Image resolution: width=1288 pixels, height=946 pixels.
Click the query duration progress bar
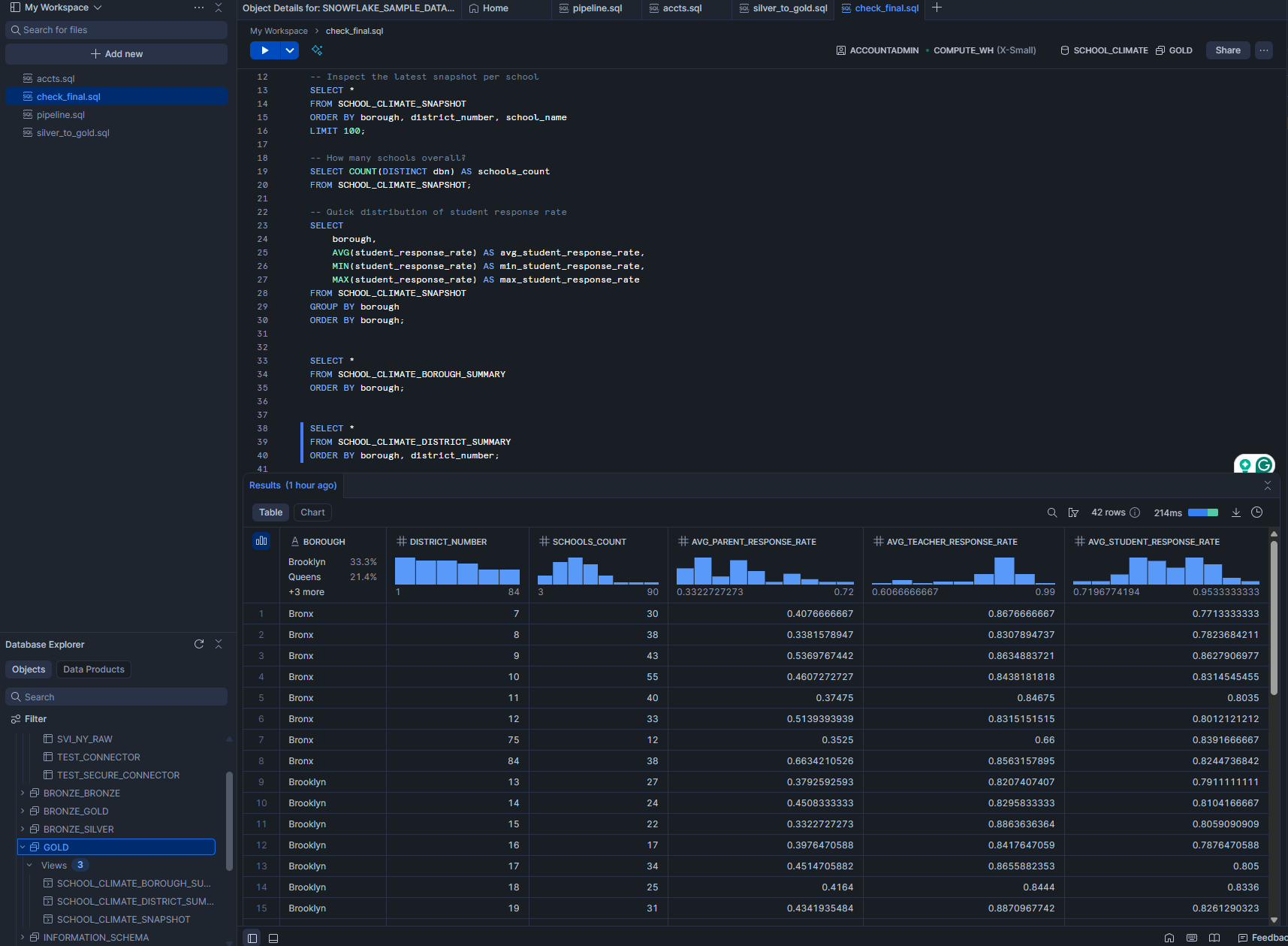click(1203, 512)
